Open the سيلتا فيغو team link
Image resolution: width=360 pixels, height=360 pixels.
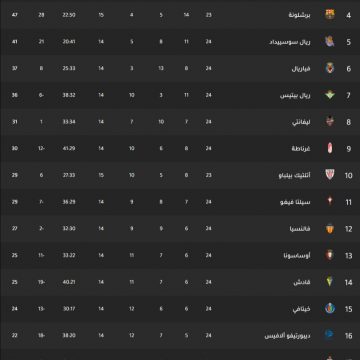(295, 202)
